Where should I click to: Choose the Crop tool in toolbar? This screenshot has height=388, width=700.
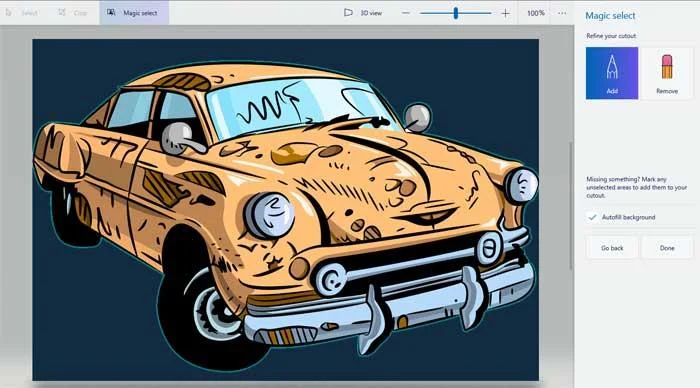coord(73,13)
